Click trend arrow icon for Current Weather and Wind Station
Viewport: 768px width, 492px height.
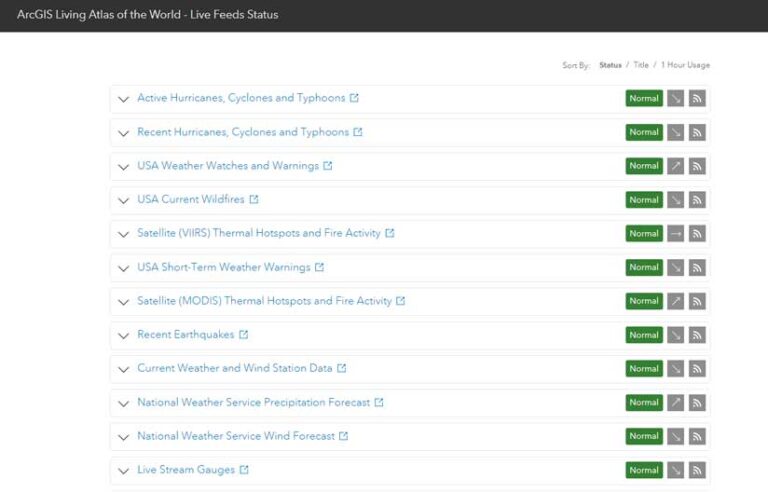click(x=675, y=369)
